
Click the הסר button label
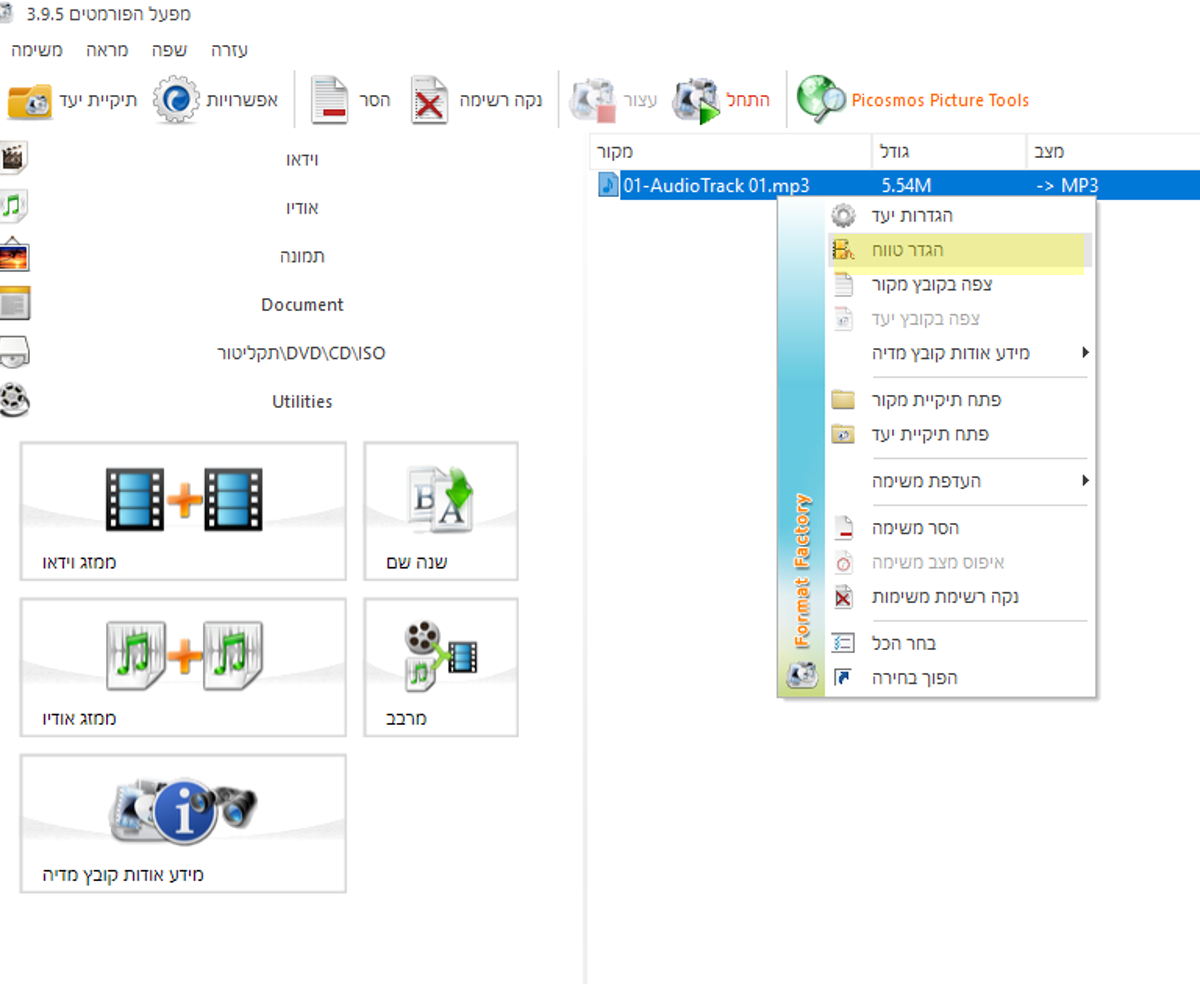coord(375,100)
